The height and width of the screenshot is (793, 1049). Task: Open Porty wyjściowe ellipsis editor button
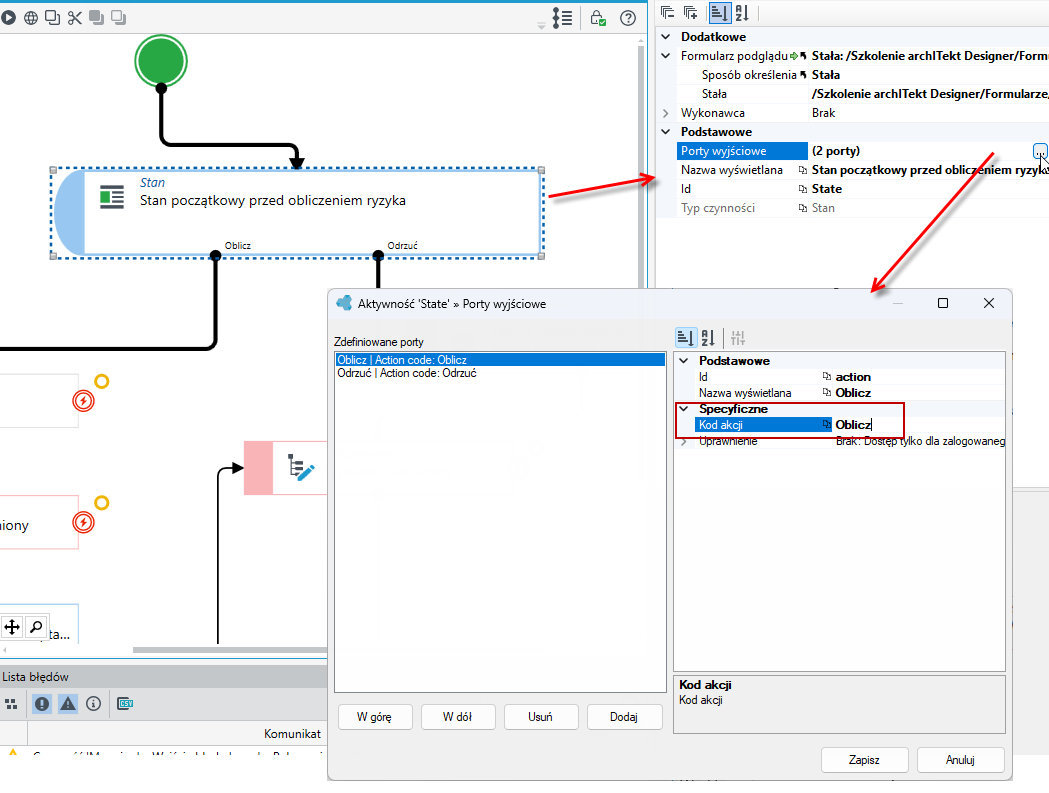pyautogui.click(x=1039, y=151)
